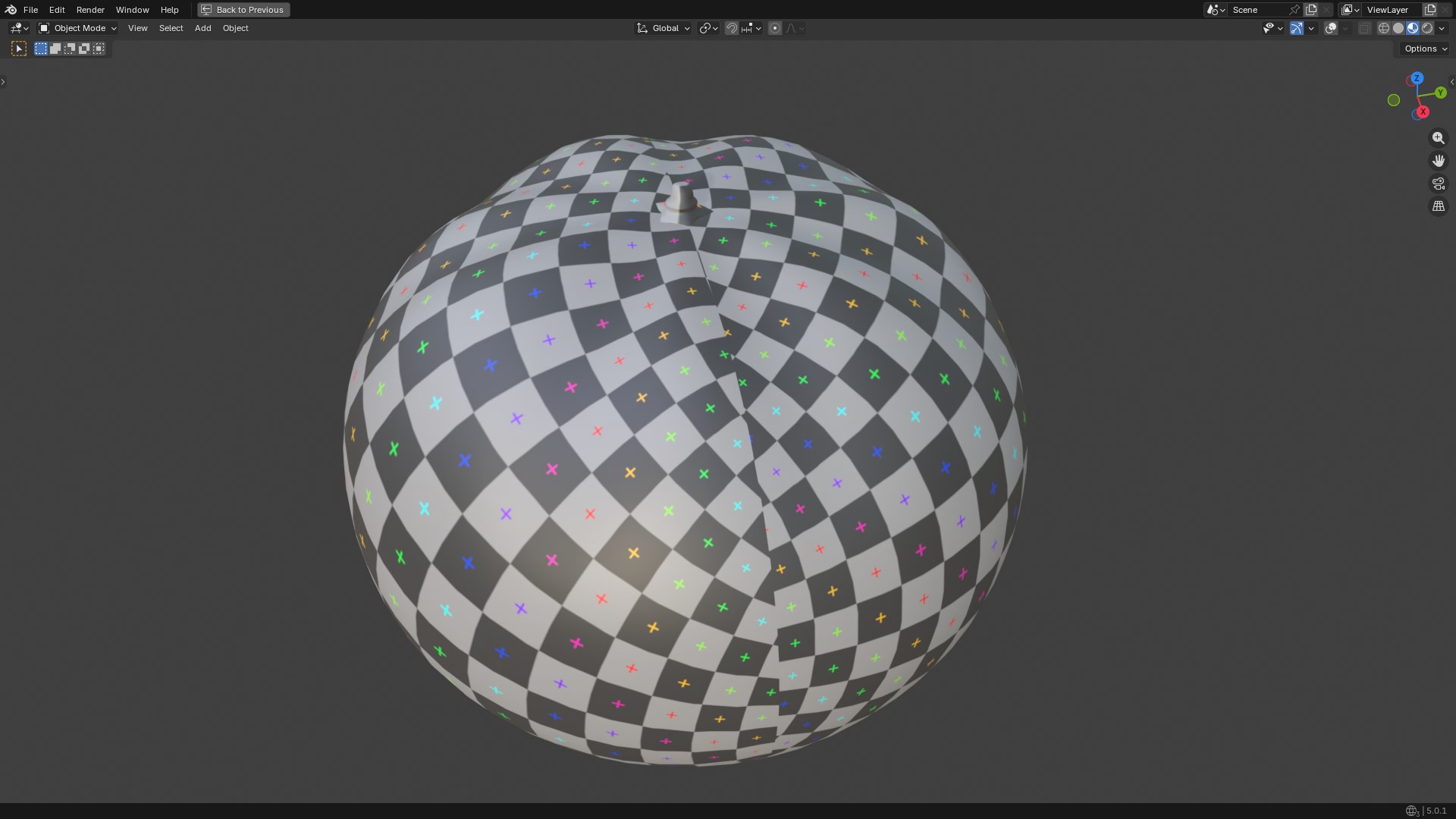Screen dimensions: 1456x819
Task: Open the viewport Add menu
Action: [202, 28]
